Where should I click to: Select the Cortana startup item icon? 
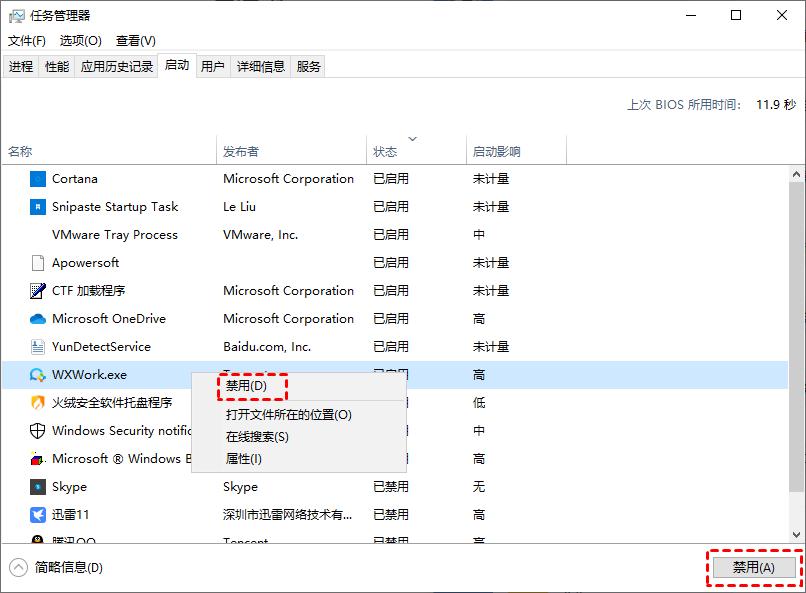tap(38, 178)
